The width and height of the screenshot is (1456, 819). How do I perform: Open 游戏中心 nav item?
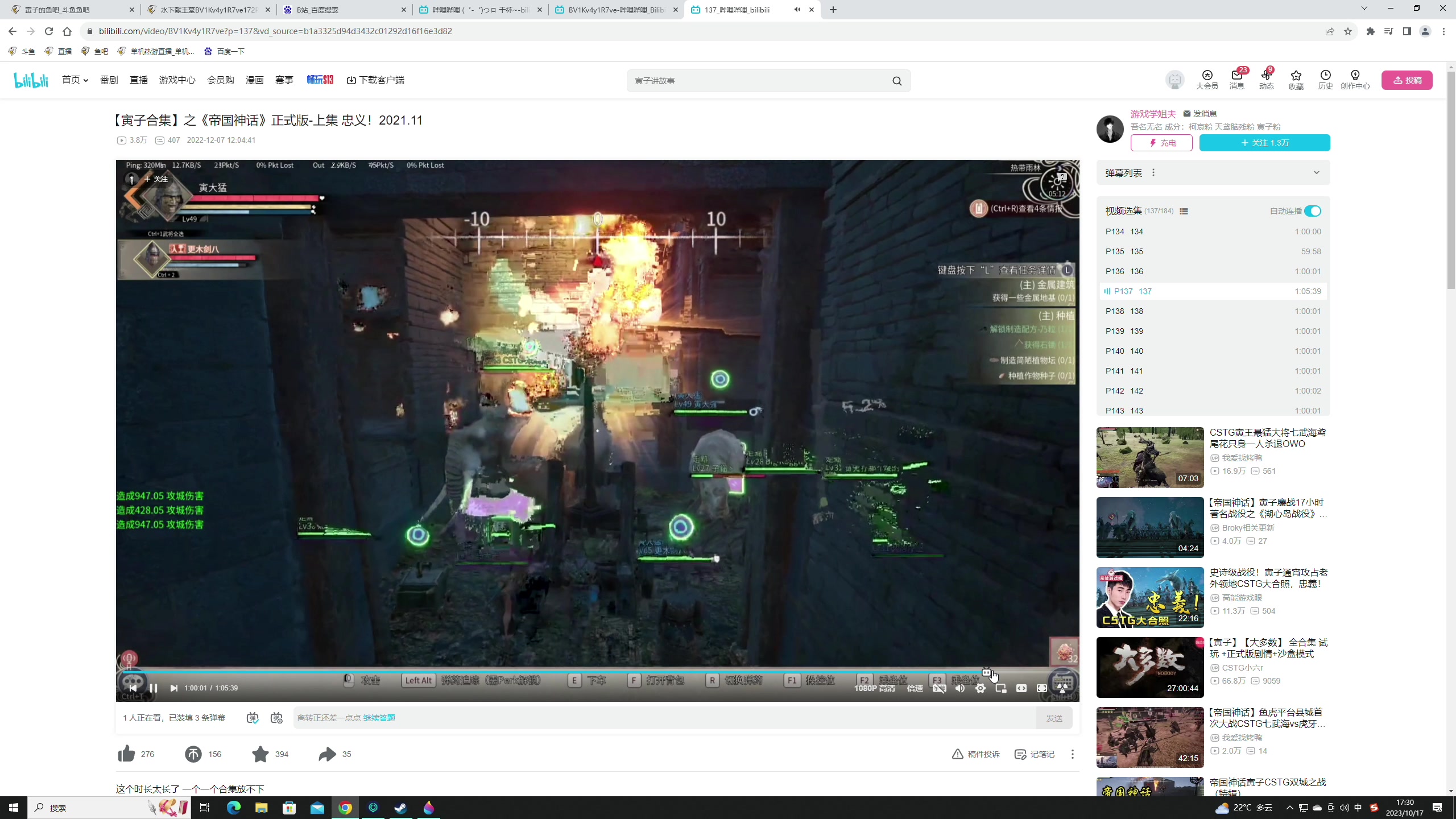pyautogui.click(x=177, y=80)
